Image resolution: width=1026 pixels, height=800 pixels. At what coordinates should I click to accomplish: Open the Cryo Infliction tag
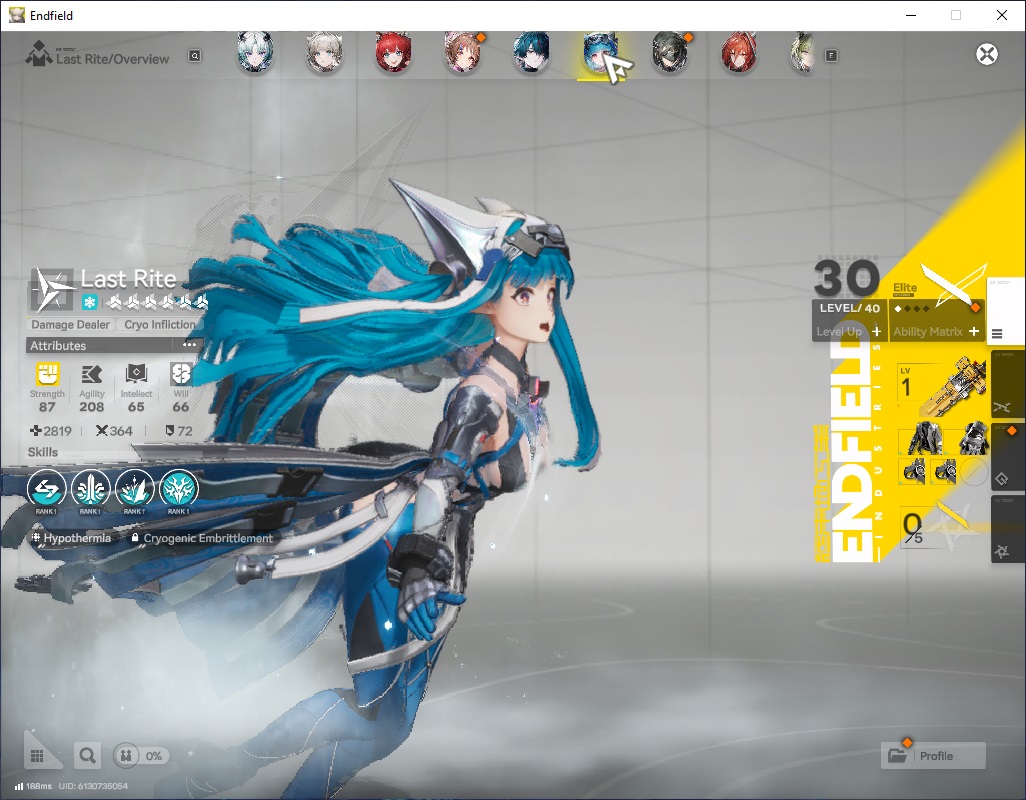tap(160, 324)
